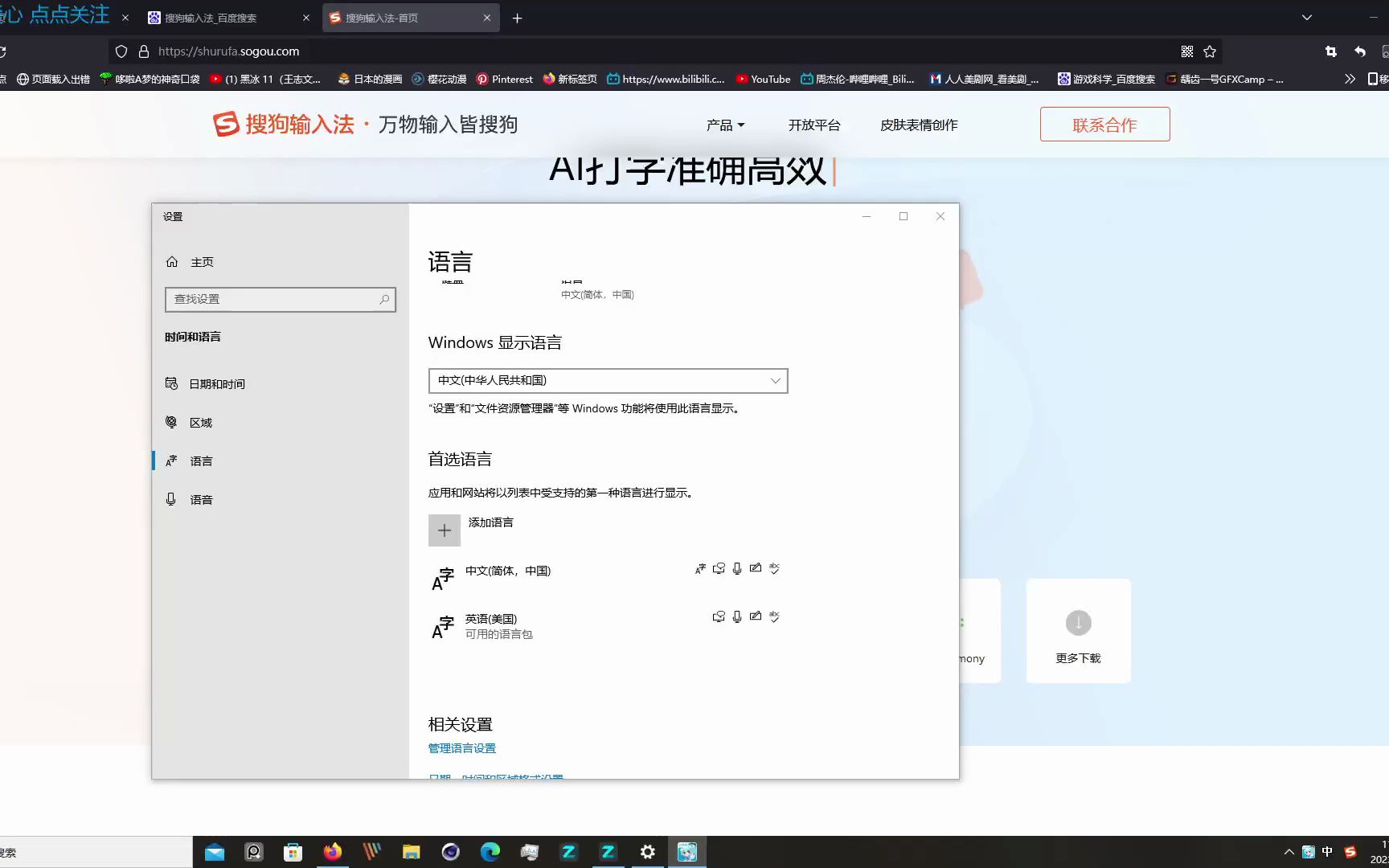Open the 语音 microphone icon in sidebar
The height and width of the screenshot is (868, 1389).
tap(171, 498)
